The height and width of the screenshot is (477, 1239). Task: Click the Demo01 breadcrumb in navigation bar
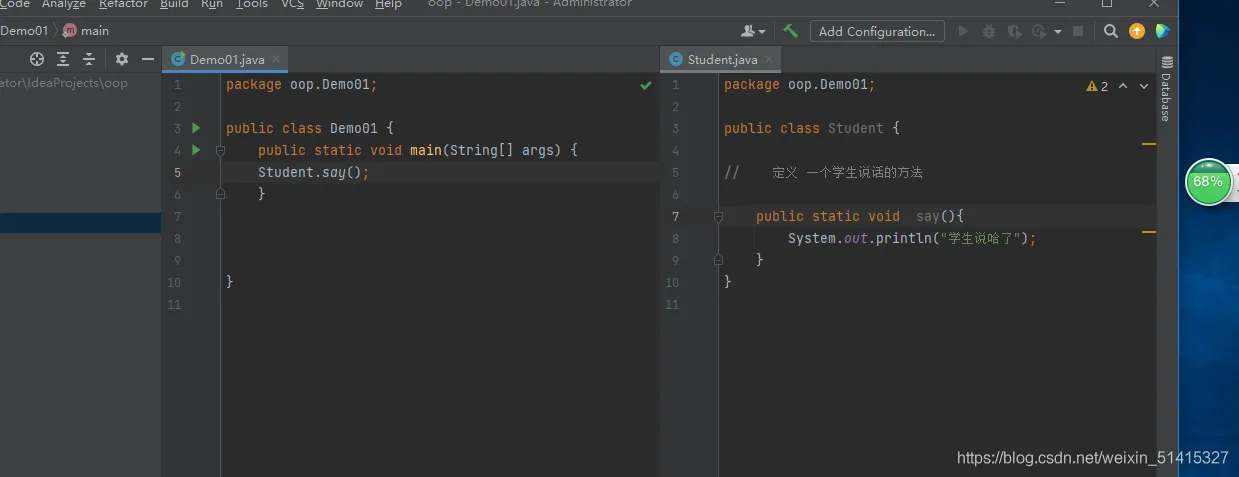tap(24, 31)
